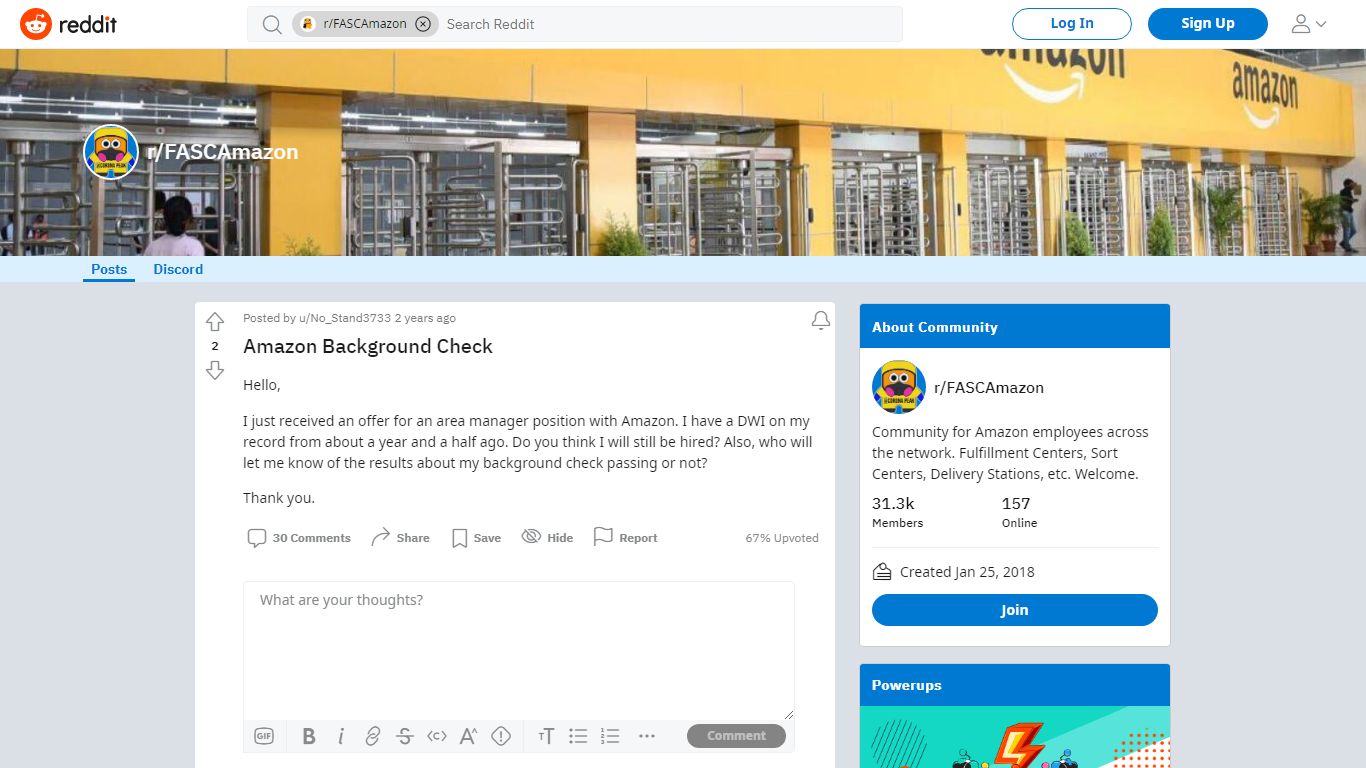The image size is (1366, 768).
Task: Report this post
Action: pyautogui.click(x=625, y=538)
